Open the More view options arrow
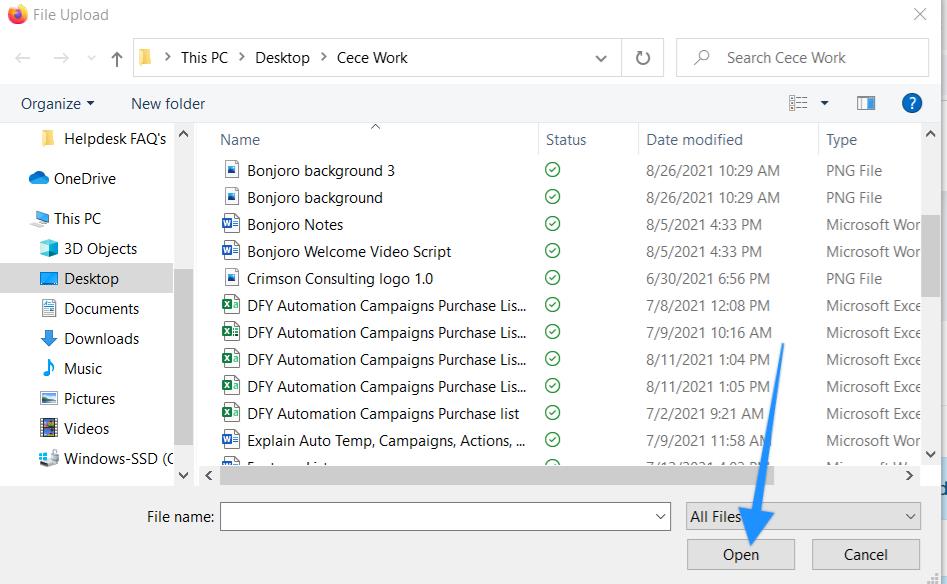This screenshot has height=584, width=947. pyautogui.click(x=824, y=103)
